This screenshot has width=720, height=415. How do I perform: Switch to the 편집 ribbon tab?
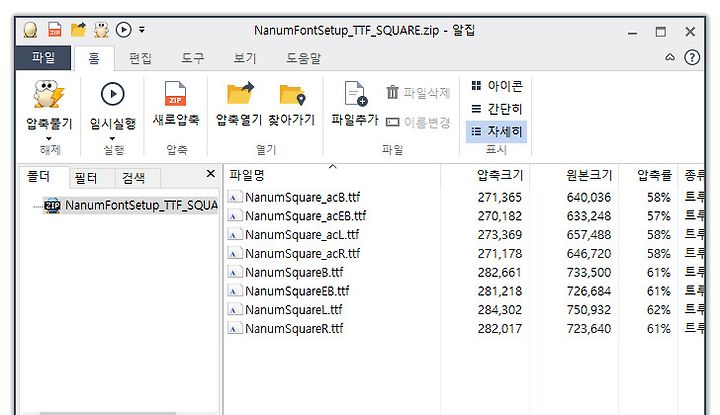[140, 58]
